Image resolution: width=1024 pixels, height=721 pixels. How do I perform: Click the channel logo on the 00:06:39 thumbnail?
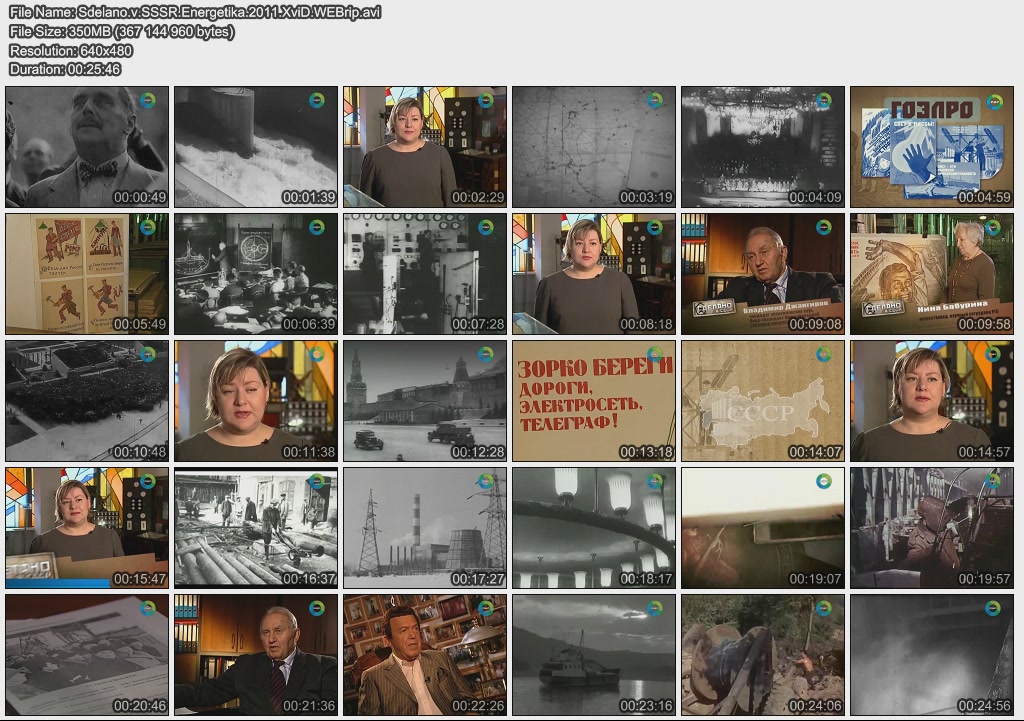coord(317,228)
